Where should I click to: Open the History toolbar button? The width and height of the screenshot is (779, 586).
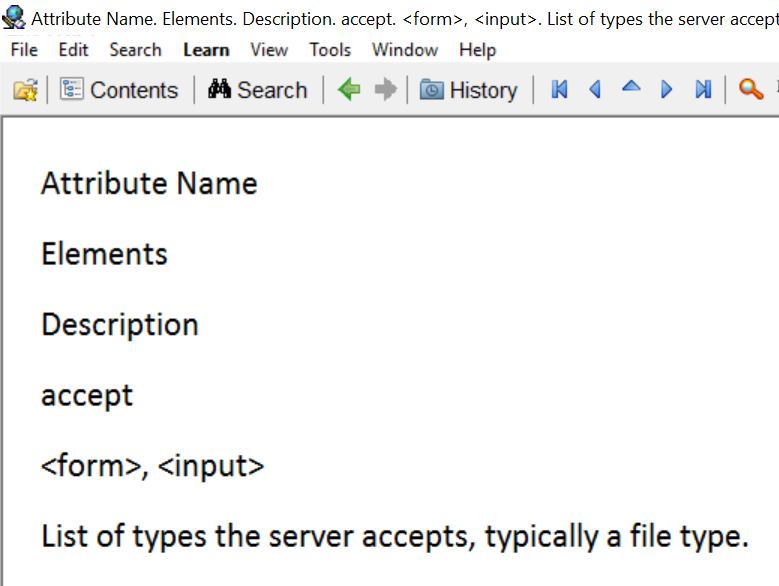468,90
